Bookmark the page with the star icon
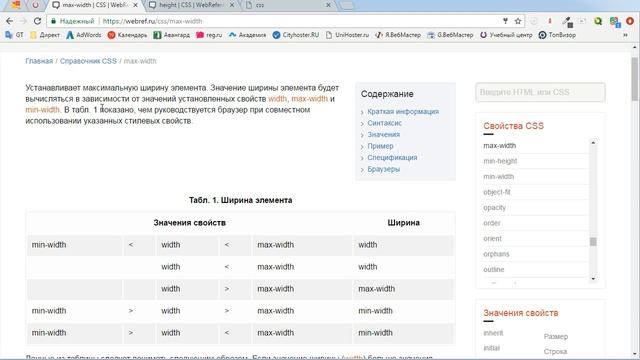 point(518,21)
